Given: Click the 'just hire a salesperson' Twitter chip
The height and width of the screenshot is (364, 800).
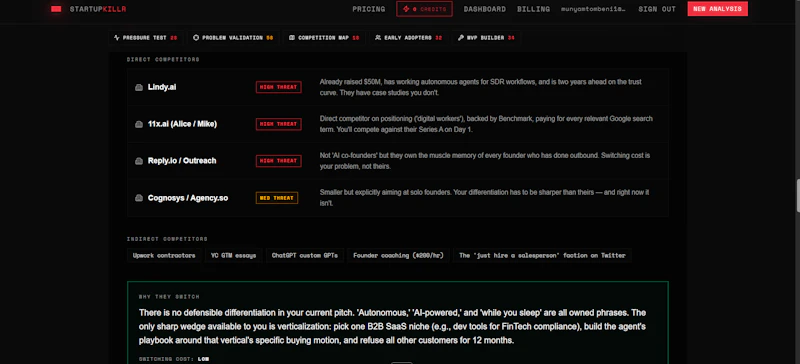Looking at the screenshot, I should coord(542,255).
